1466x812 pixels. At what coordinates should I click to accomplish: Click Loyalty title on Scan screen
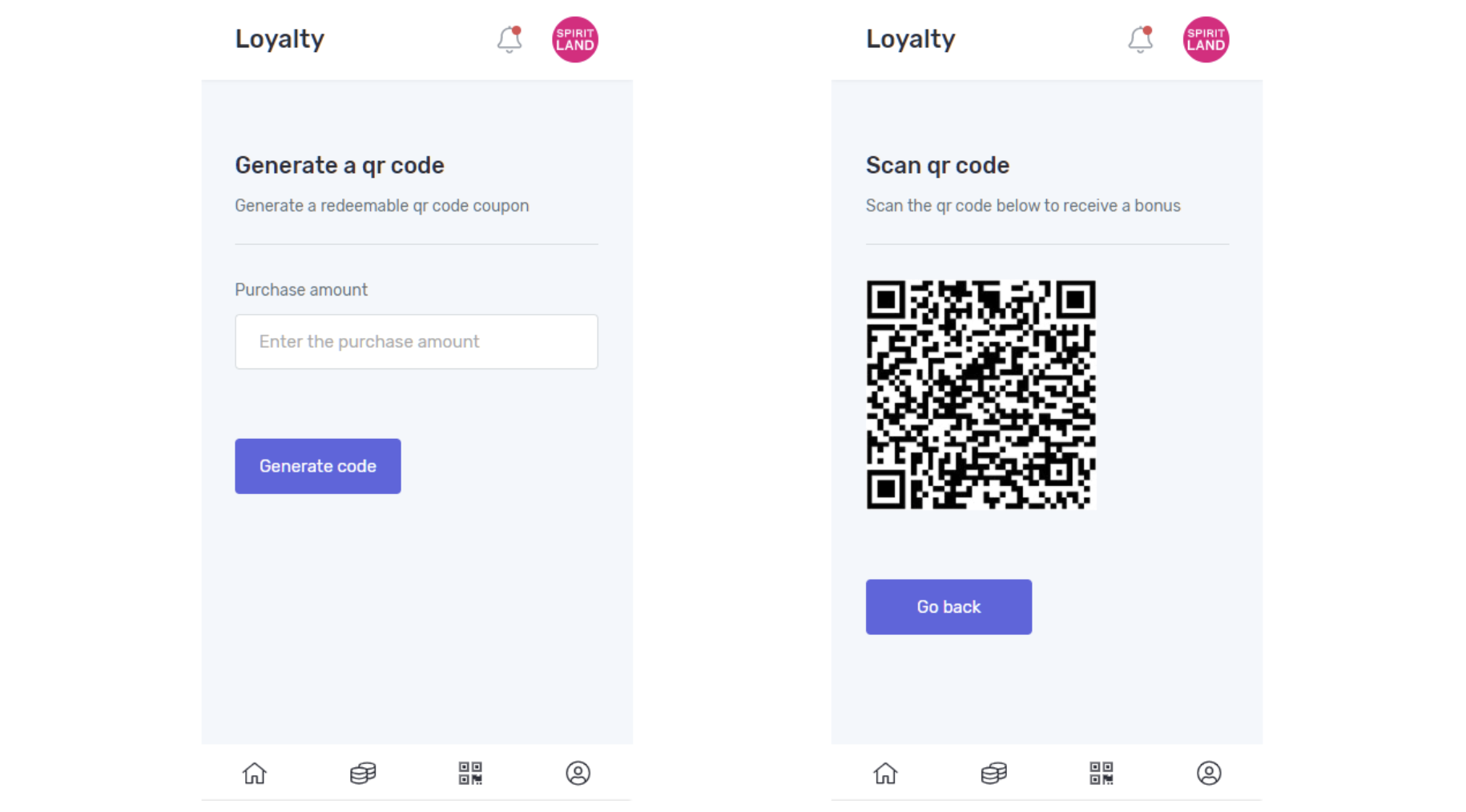point(910,39)
